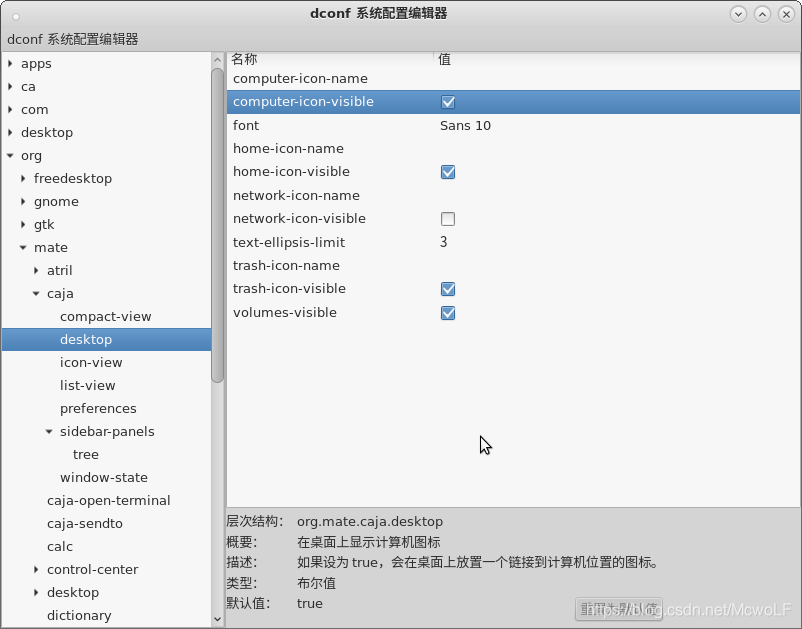Toggle the computer-icon-visible checkbox
The width and height of the screenshot is (802, 629).
point(448,102)
